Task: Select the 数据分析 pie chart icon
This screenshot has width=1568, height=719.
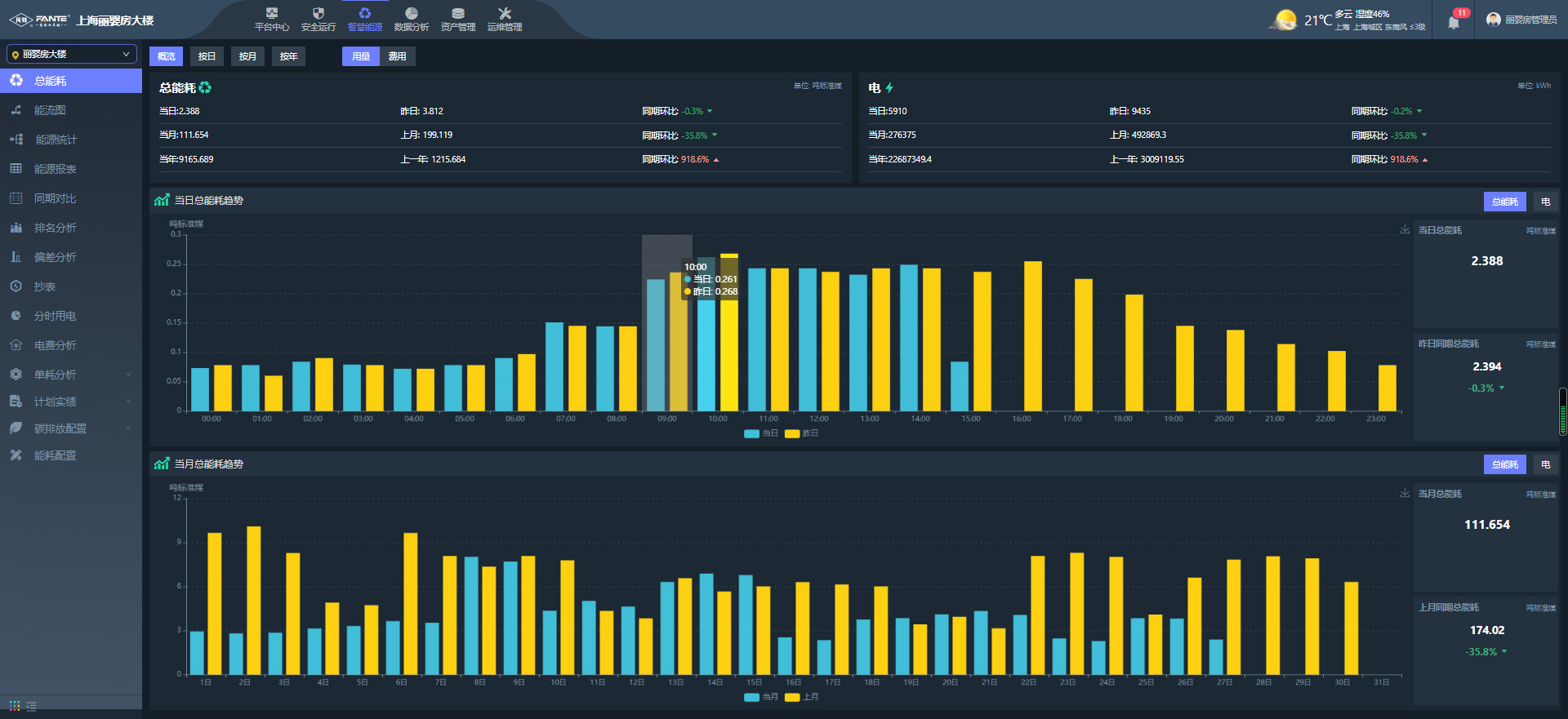Action: point(412,13)
